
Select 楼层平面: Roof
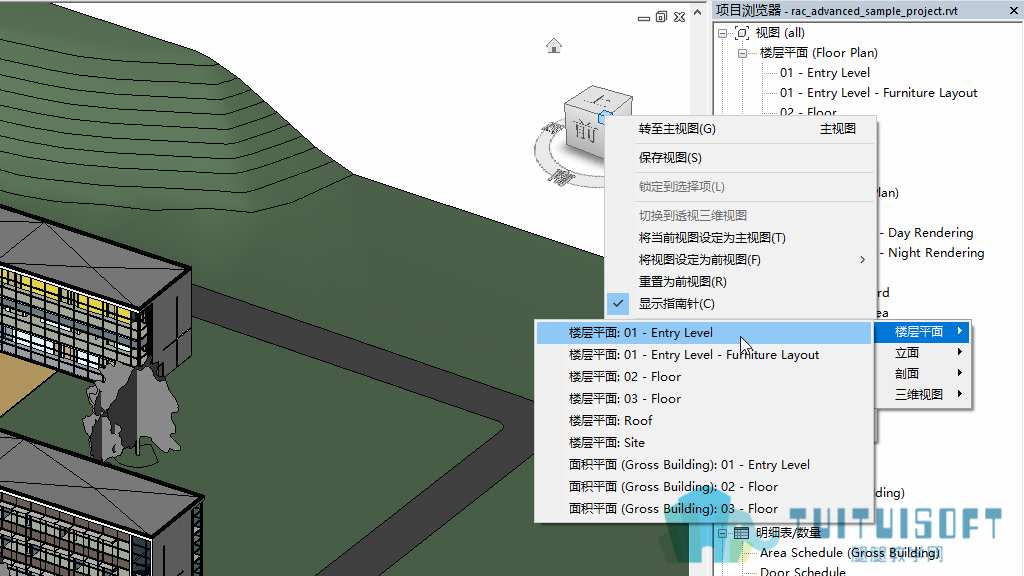[x=703, y=421]
